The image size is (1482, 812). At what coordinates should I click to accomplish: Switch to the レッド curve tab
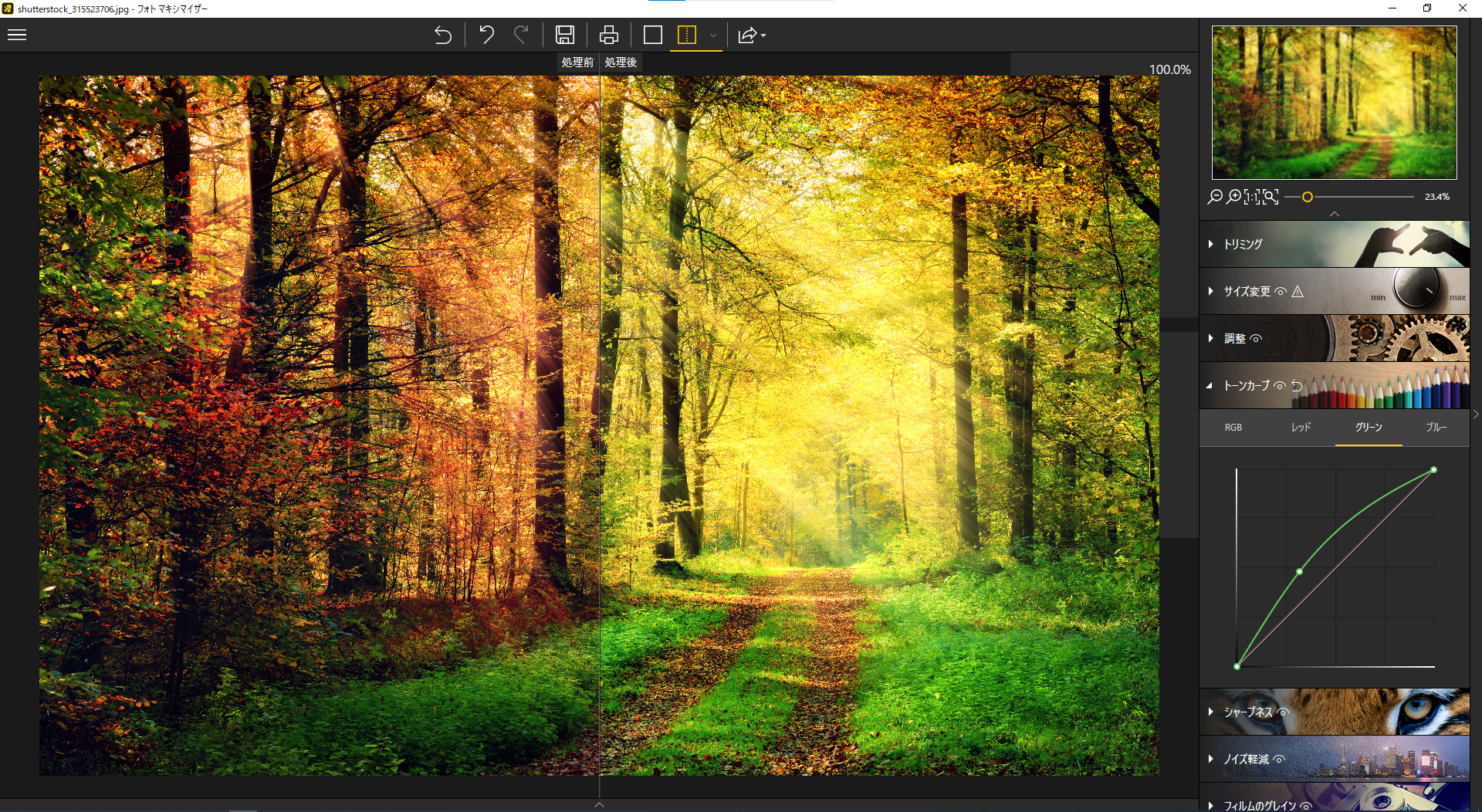1300,427
